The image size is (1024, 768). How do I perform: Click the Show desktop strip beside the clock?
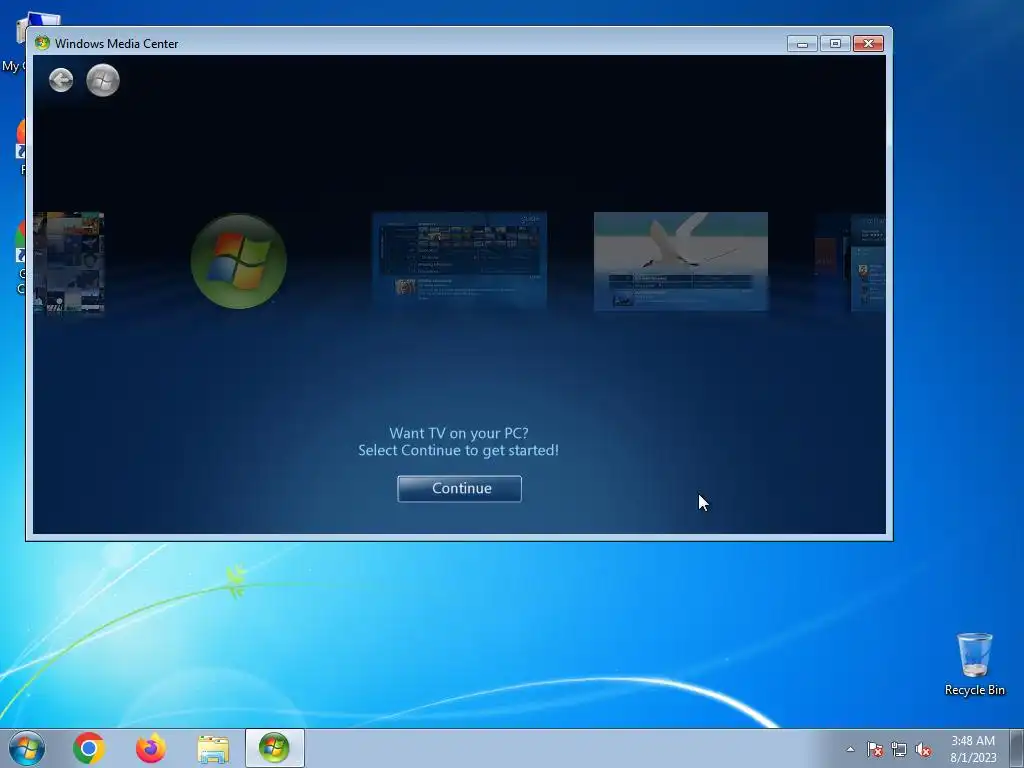click(1017, 748)
